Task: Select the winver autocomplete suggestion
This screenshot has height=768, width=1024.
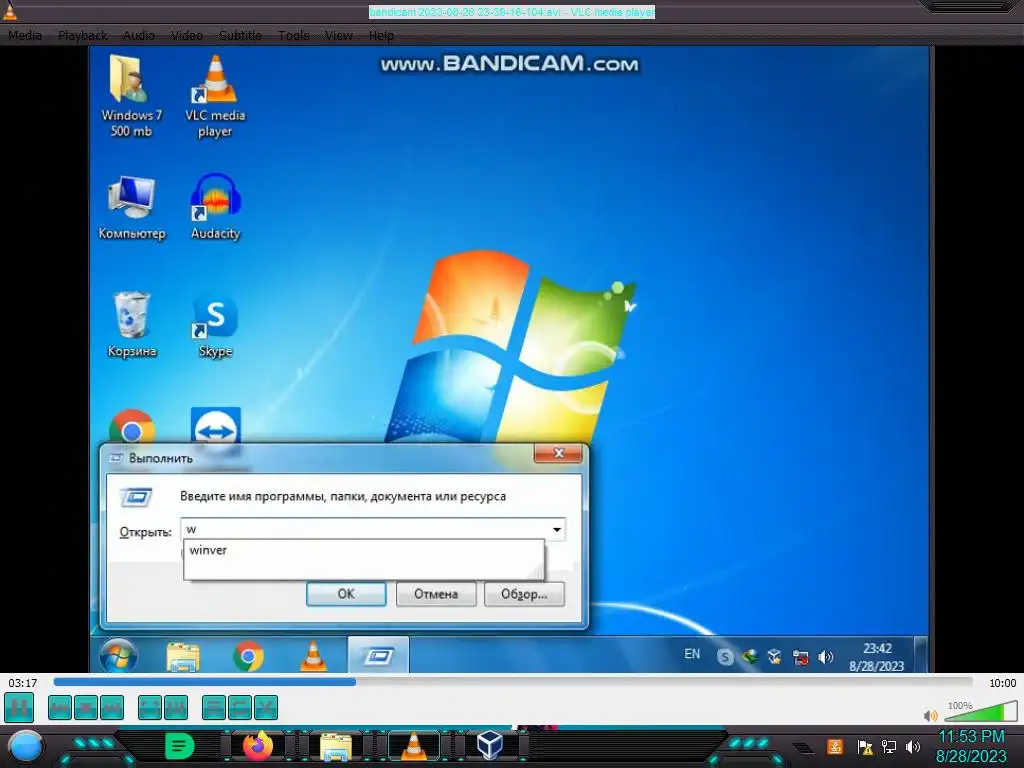Action: pos(364,551)
